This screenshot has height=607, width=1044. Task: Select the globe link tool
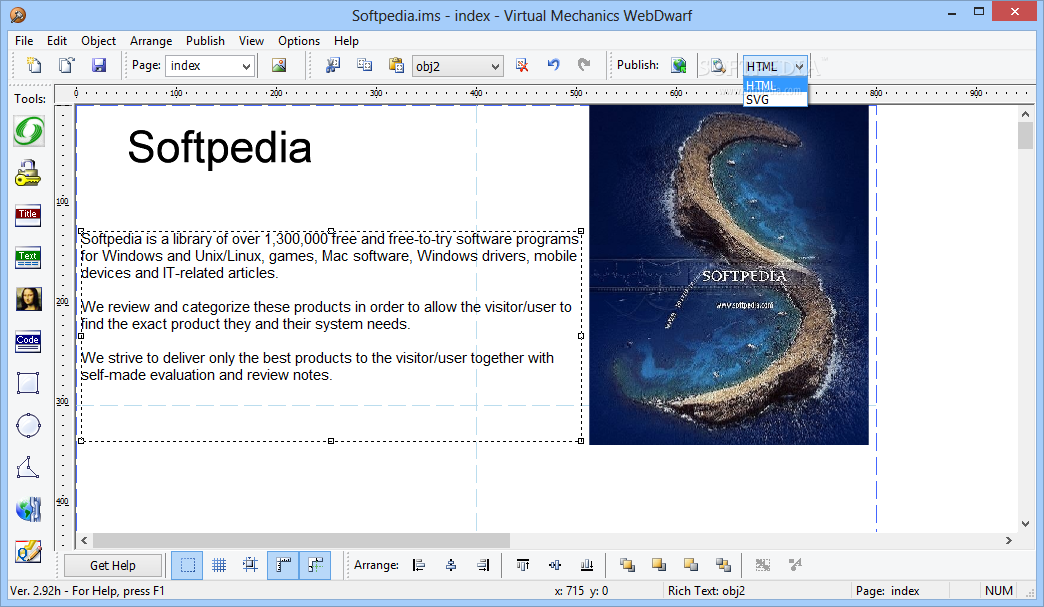[29, 509]
